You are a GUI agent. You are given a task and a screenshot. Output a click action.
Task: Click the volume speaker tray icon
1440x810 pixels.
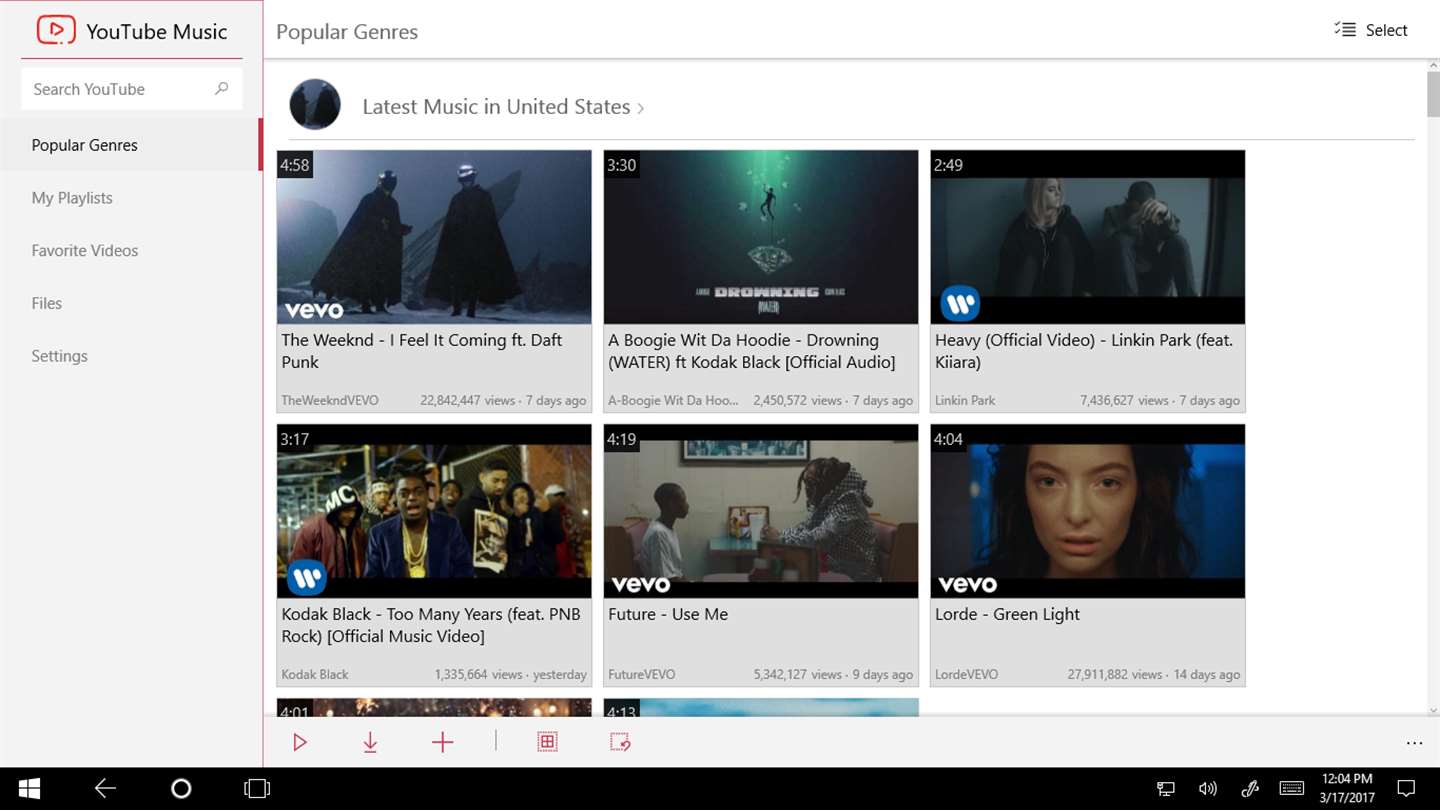coord(1208,789)
